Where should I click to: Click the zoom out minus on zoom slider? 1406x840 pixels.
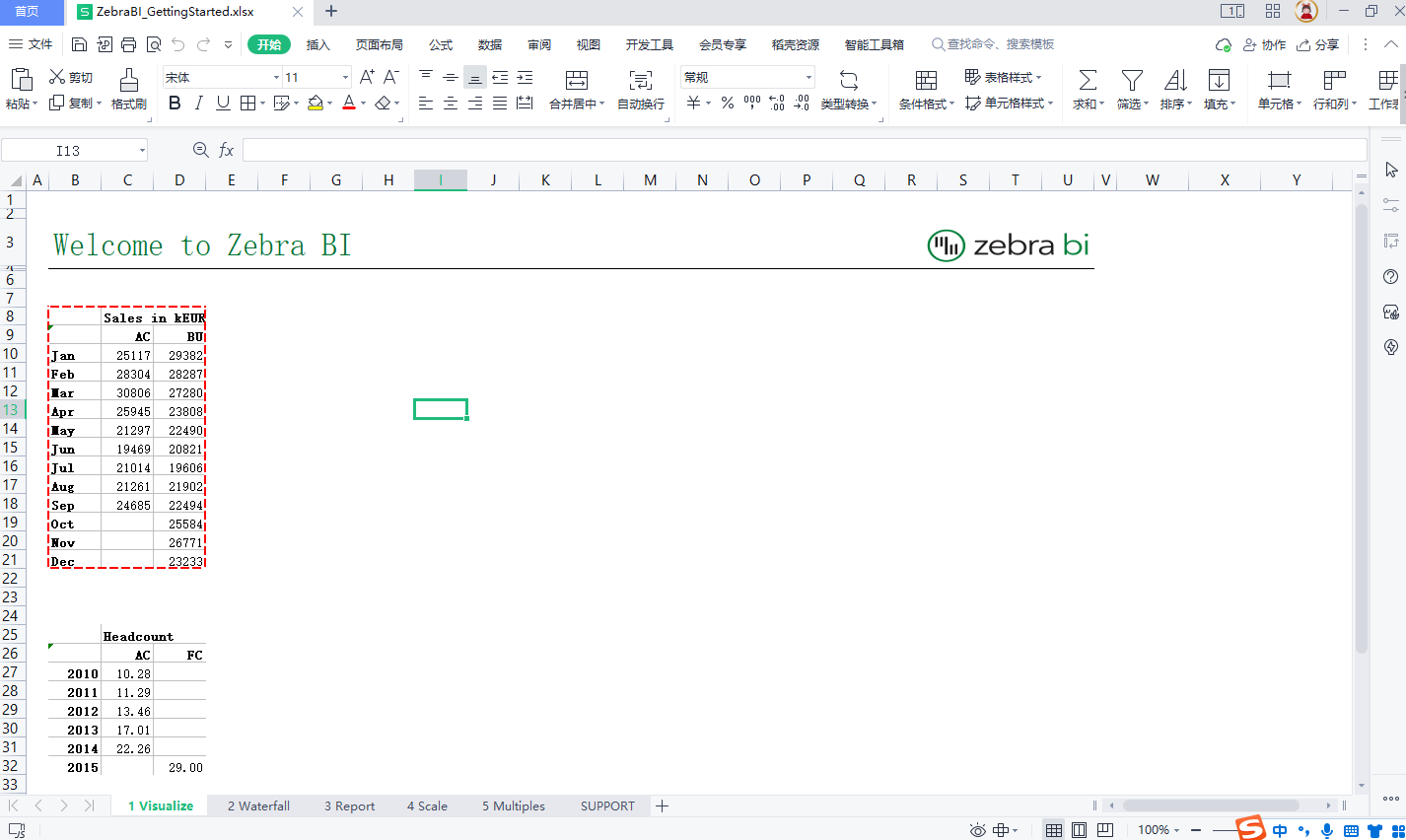[1196, 830]
